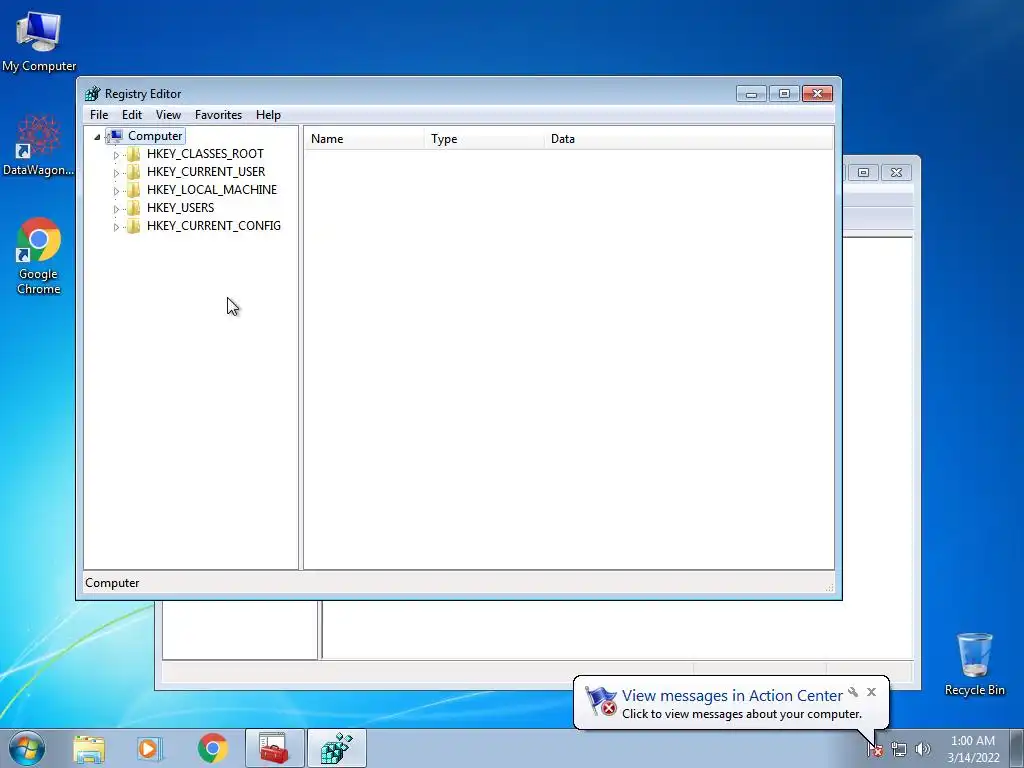Image resolution: width=1024 pixels, height=768 pixels.
Task: Open the Windows Start menu
Action: pos(27,748)
